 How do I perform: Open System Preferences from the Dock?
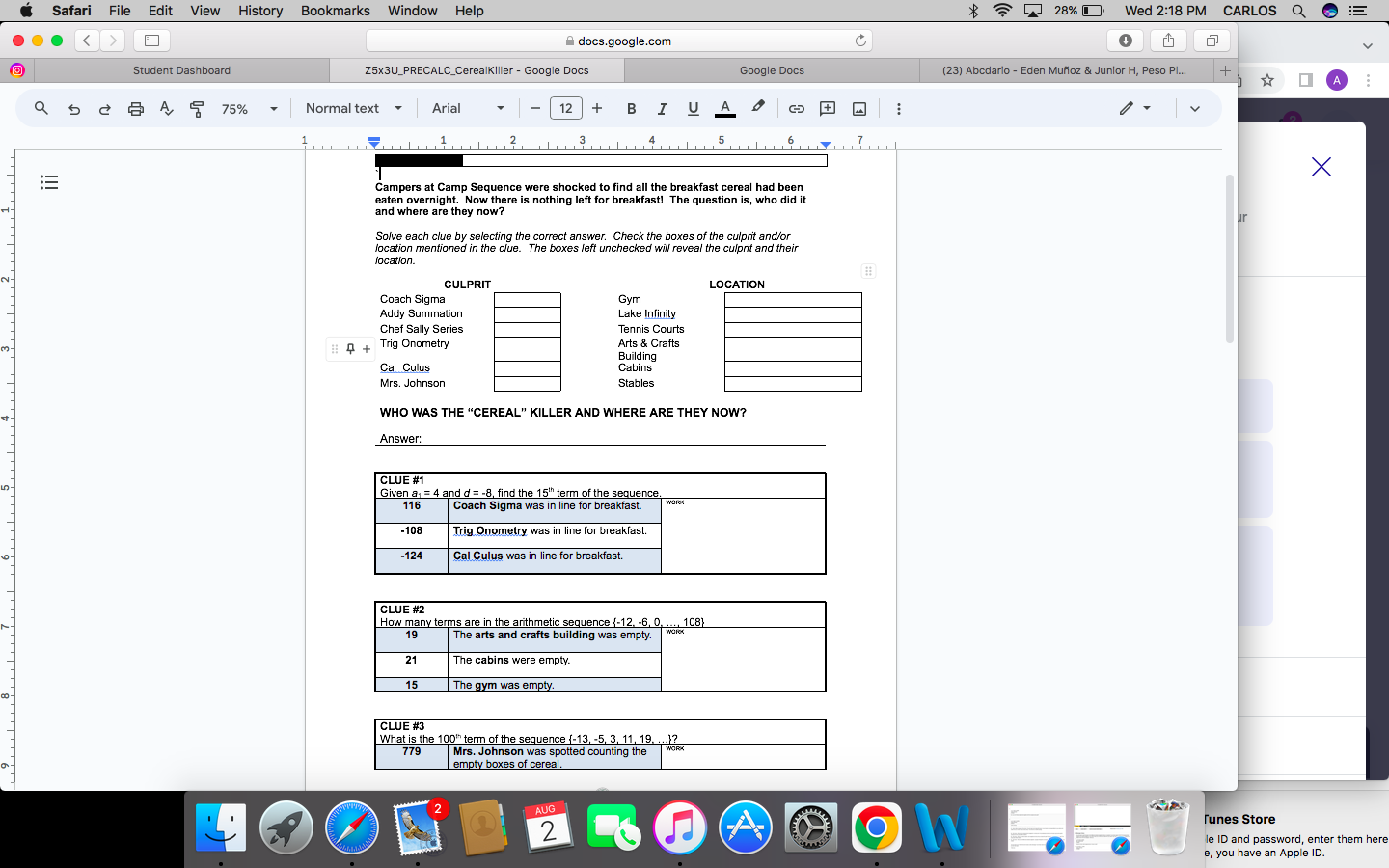[811, 827]
